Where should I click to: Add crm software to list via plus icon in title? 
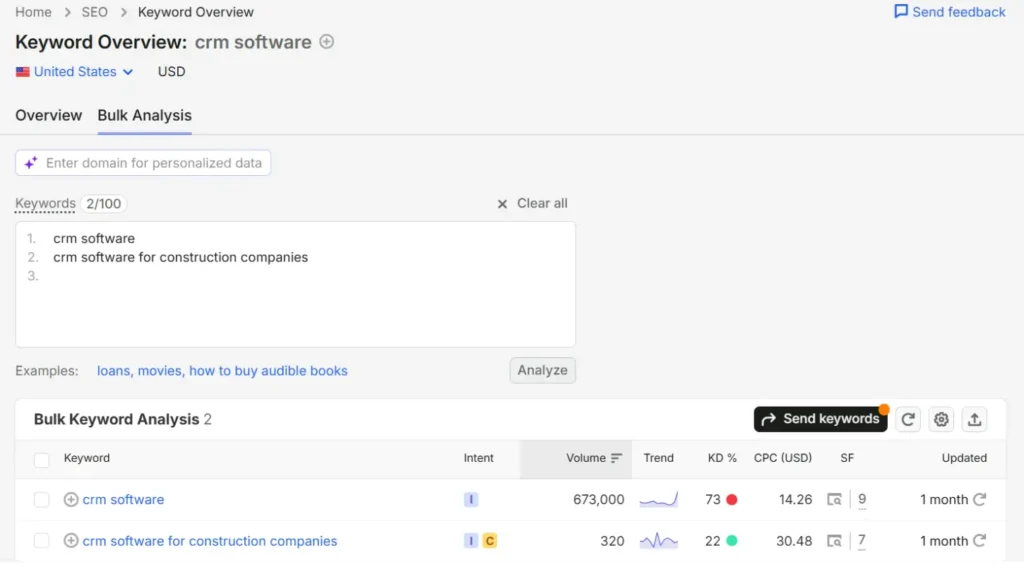coord(327,42)
